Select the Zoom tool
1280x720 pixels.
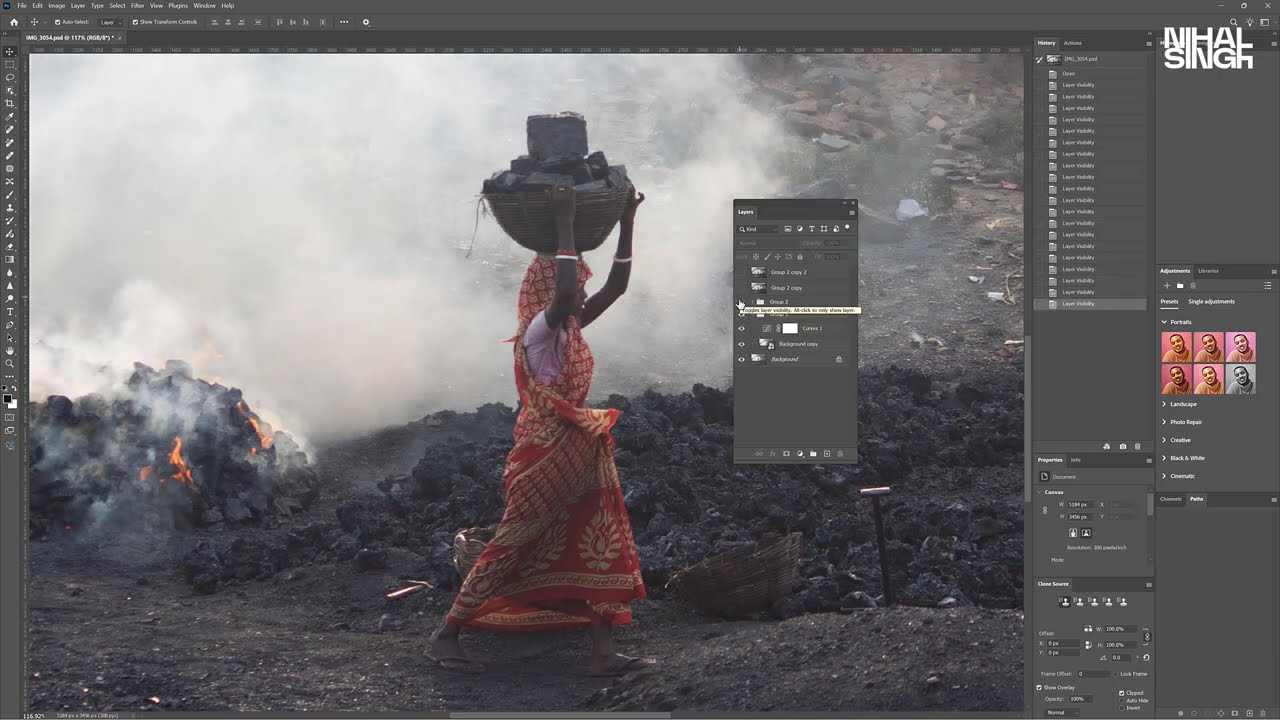pos(9,363)
